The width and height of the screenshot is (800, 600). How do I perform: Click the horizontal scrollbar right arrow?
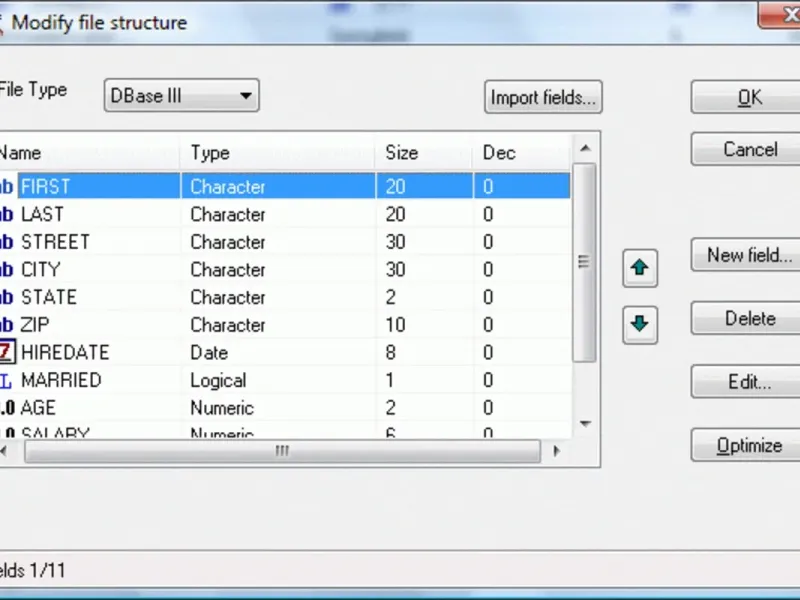556,451
